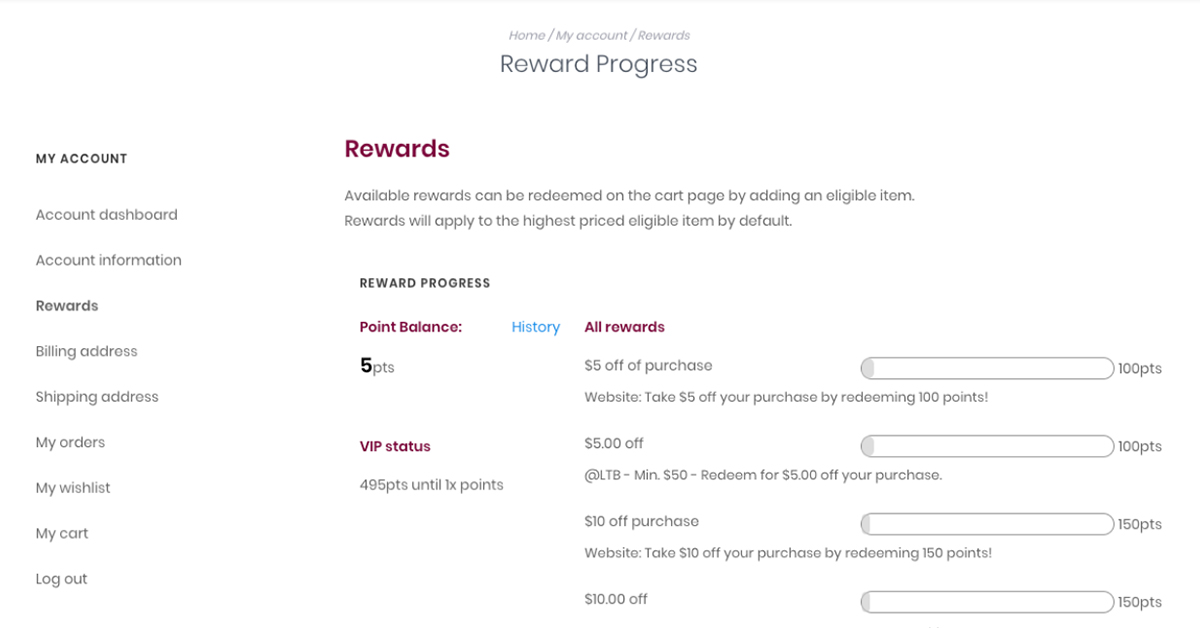
Task: Select Rewards in the sidebar
Action: tap(66, 305)
